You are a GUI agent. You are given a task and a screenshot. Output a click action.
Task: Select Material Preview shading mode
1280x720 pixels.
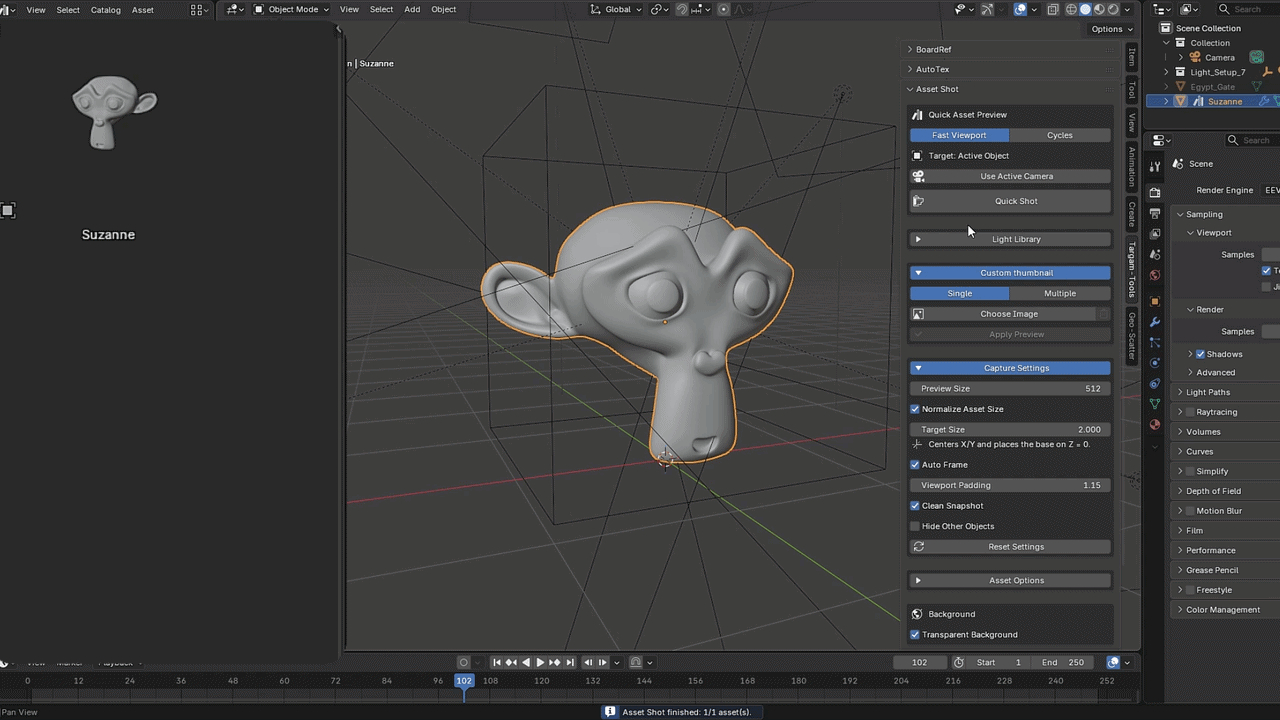[x=1099, y=9]
